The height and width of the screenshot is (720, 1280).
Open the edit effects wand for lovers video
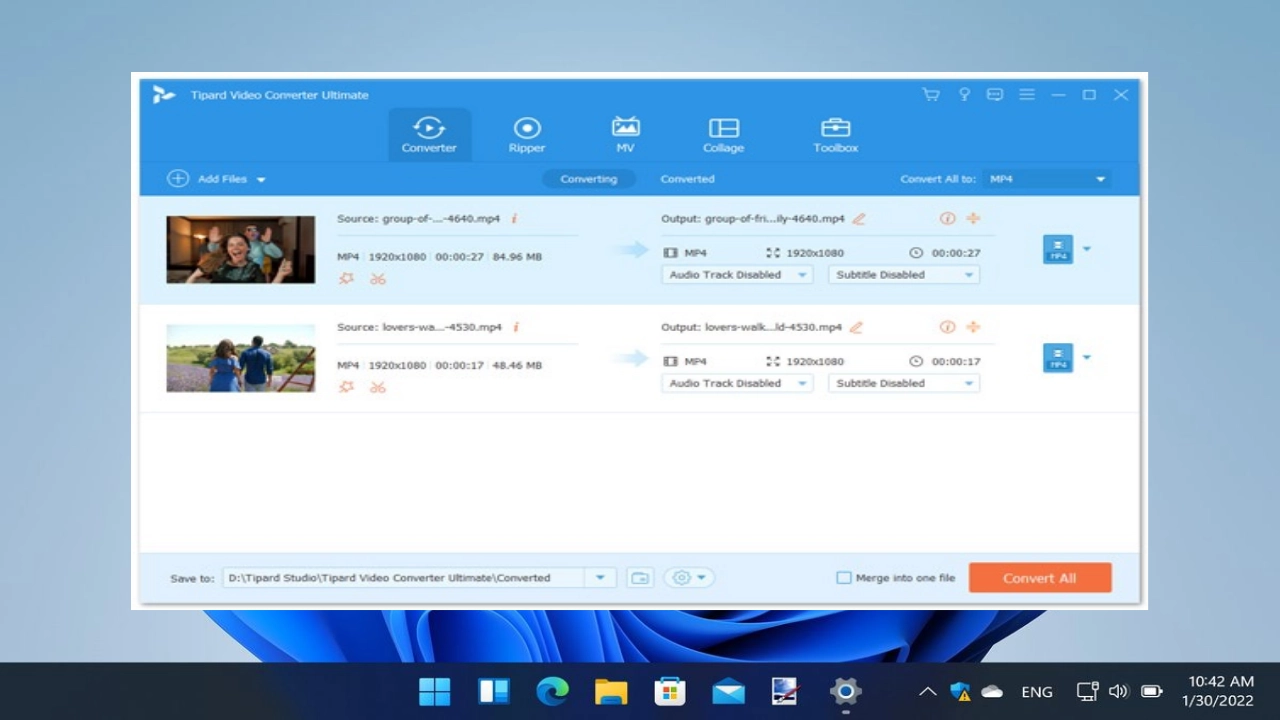[x=346, y=387]
